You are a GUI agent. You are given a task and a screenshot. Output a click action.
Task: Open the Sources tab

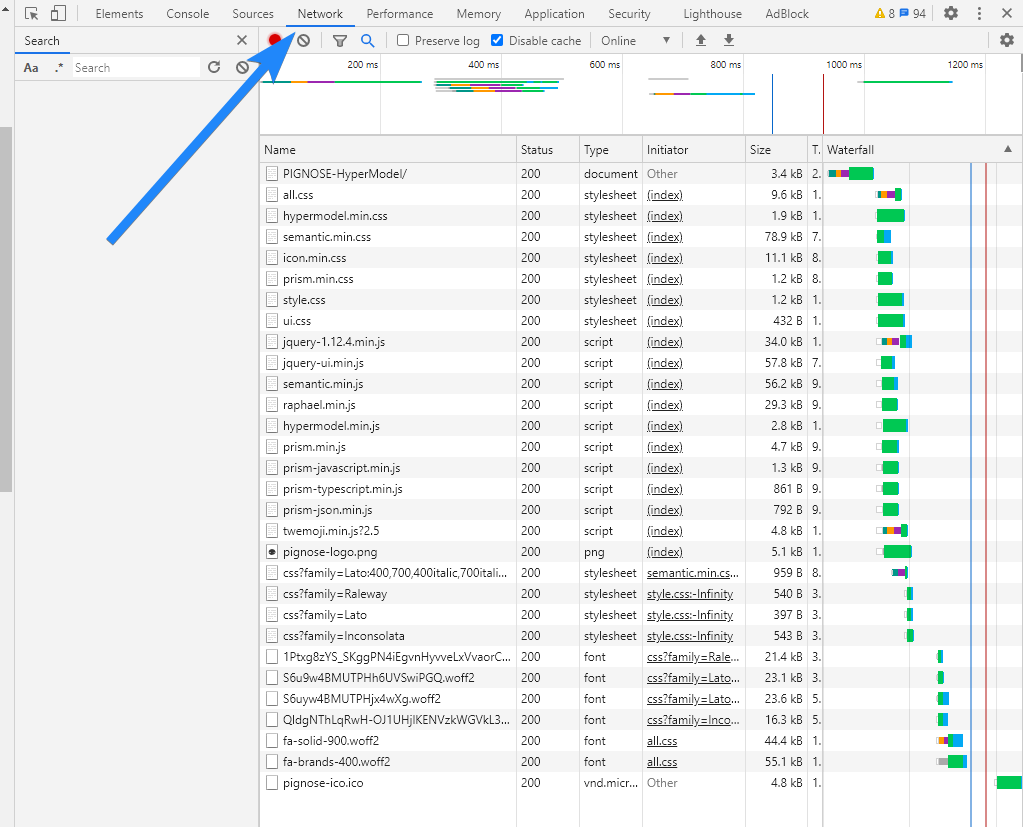pos(253,14)
